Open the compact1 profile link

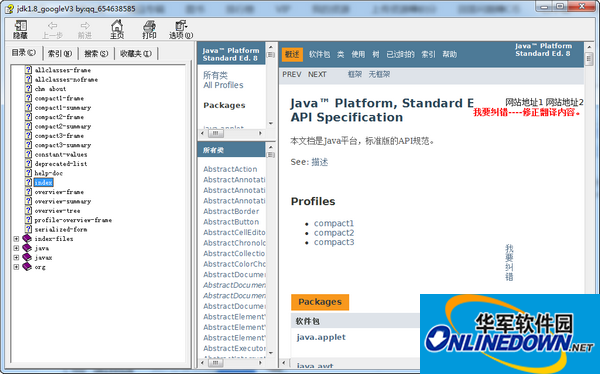click(334, 223)
